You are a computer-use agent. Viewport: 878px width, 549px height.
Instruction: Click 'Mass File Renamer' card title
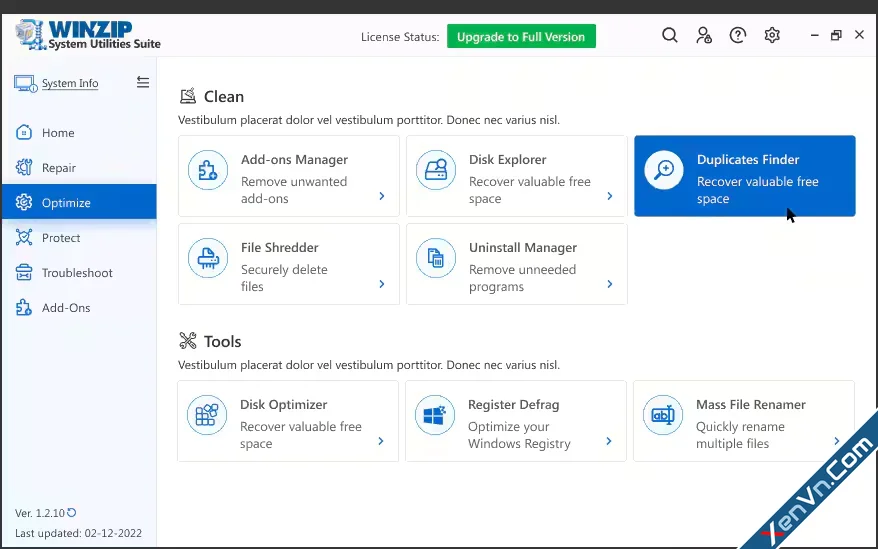click(x=750, y=404)
